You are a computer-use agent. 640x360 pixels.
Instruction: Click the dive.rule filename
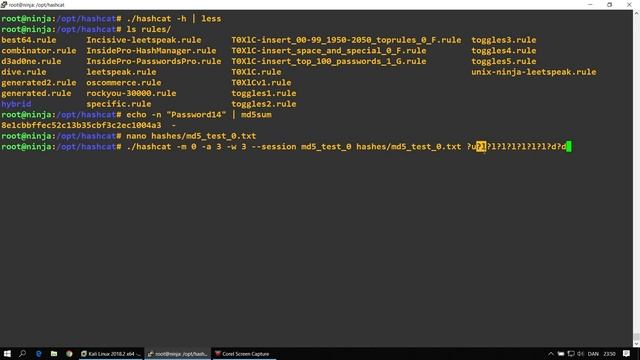click(x=24, y=72)
